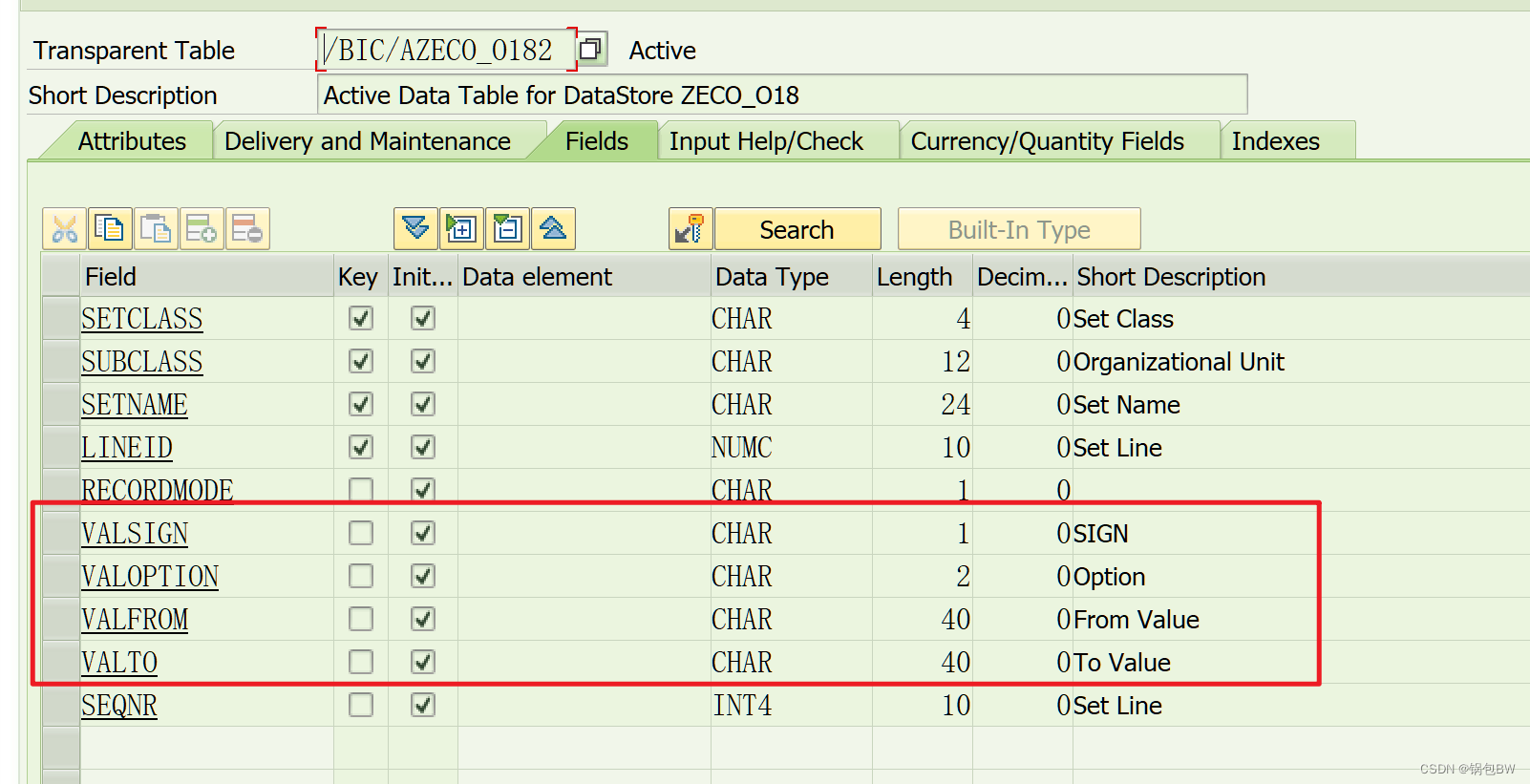Select the Fields tab

(x=597, y=141)
